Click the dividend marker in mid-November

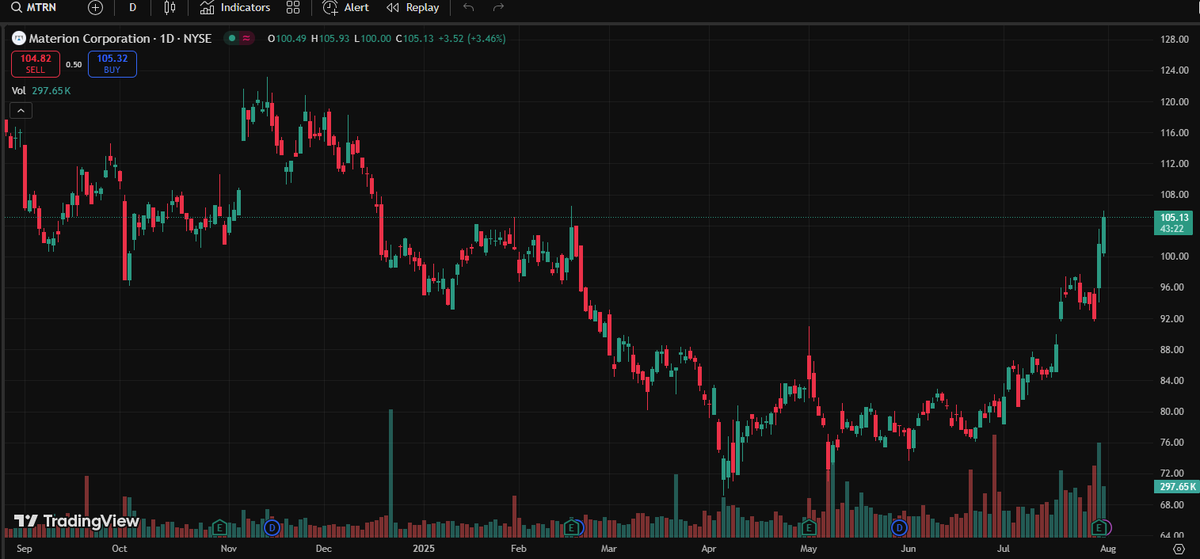(x=271, y=527)
